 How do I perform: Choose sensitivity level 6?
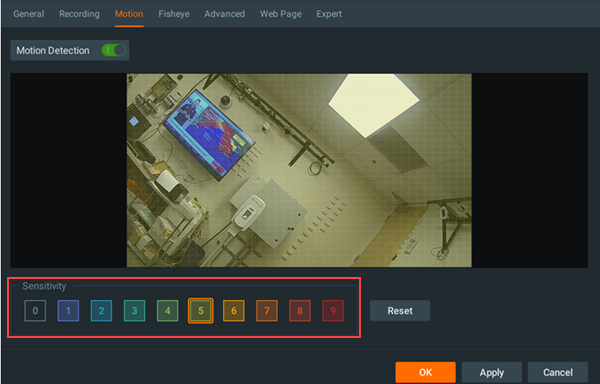point(234,311)
